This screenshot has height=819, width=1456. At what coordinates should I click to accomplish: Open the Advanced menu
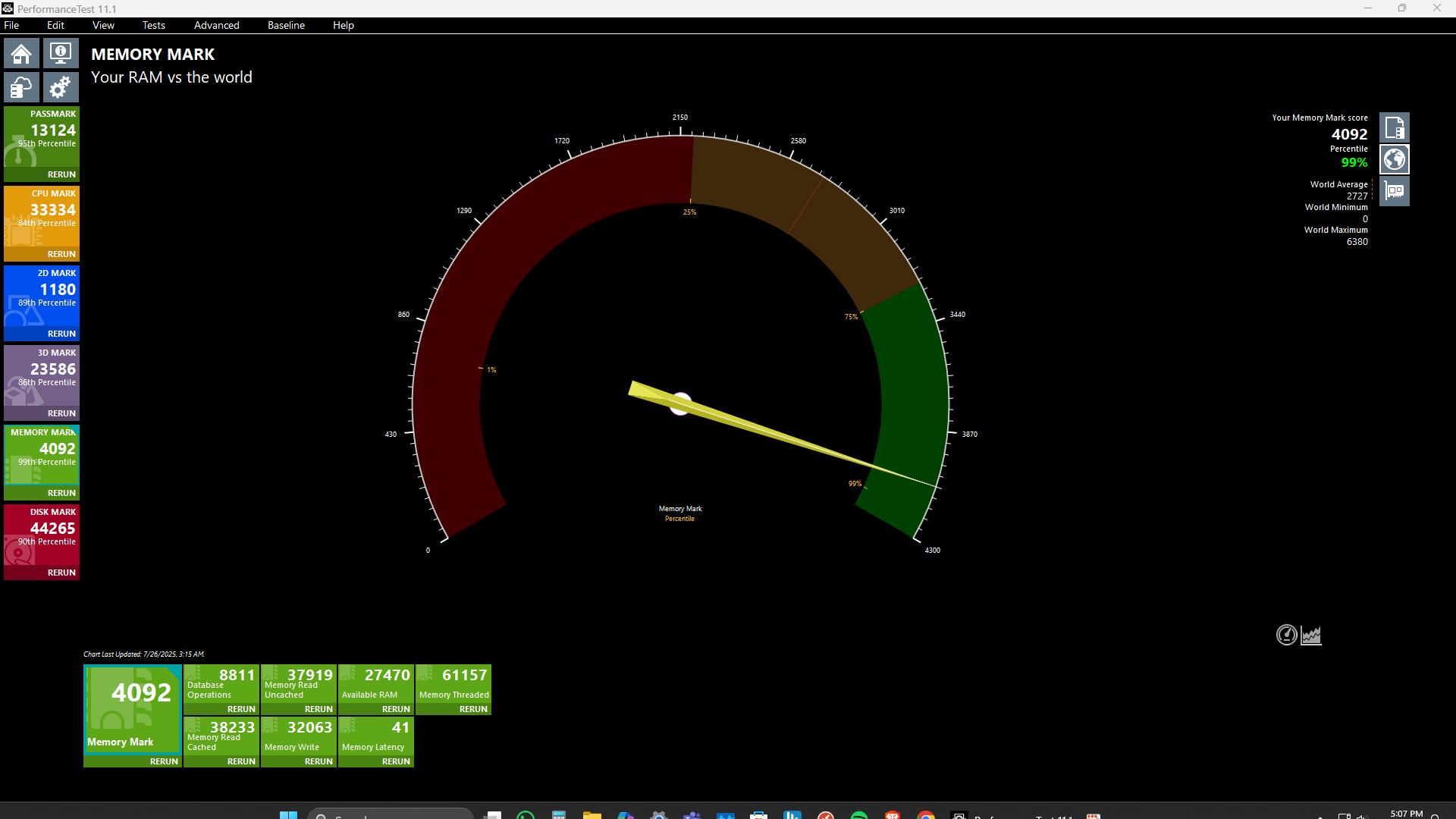[x=216, y=25]
